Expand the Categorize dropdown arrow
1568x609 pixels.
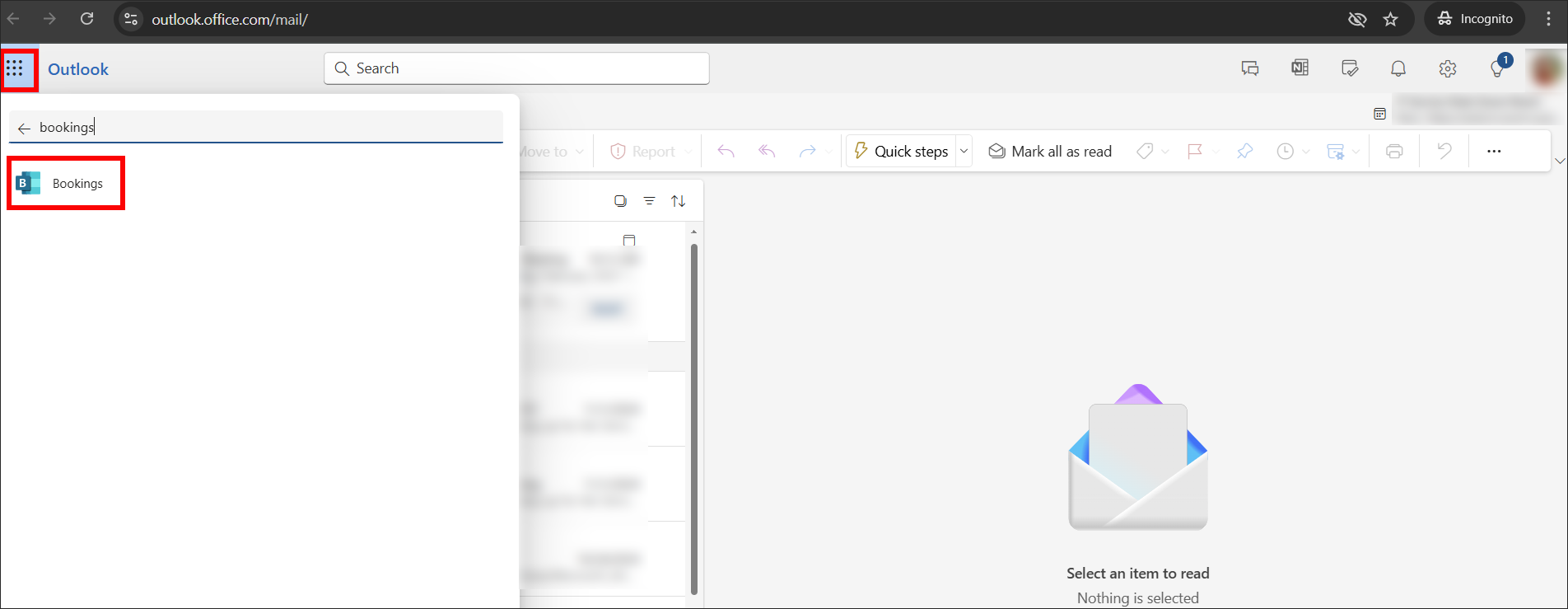pos(1164,152)
